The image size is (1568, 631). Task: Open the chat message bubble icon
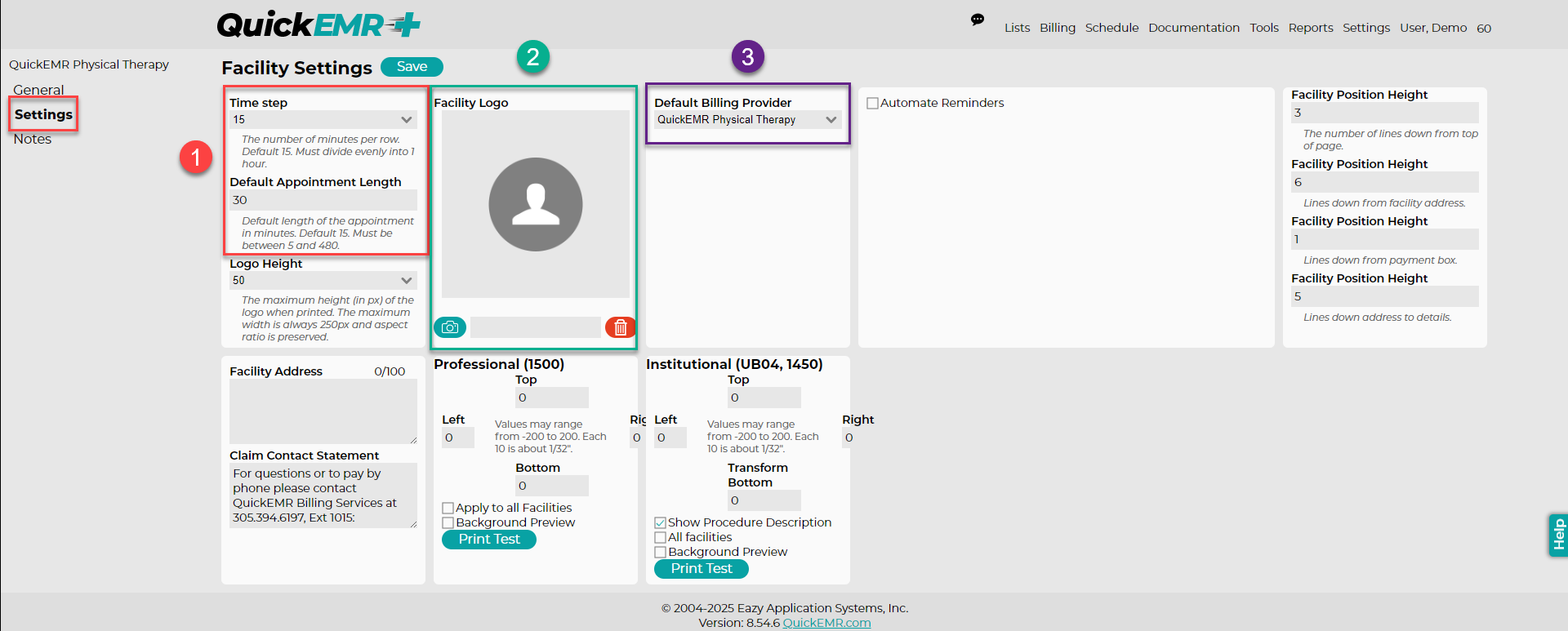coord(978,20)
